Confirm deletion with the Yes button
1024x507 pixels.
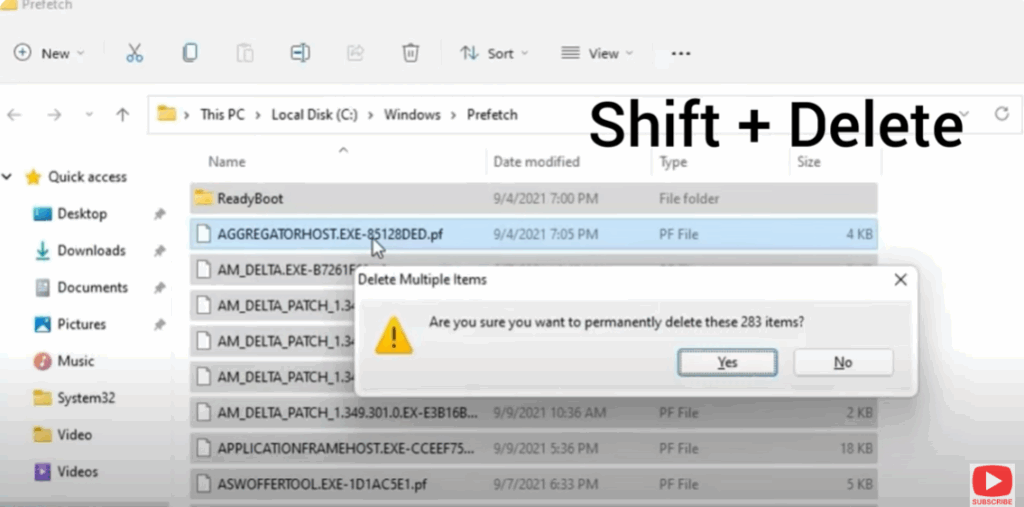tap(727, 362)
